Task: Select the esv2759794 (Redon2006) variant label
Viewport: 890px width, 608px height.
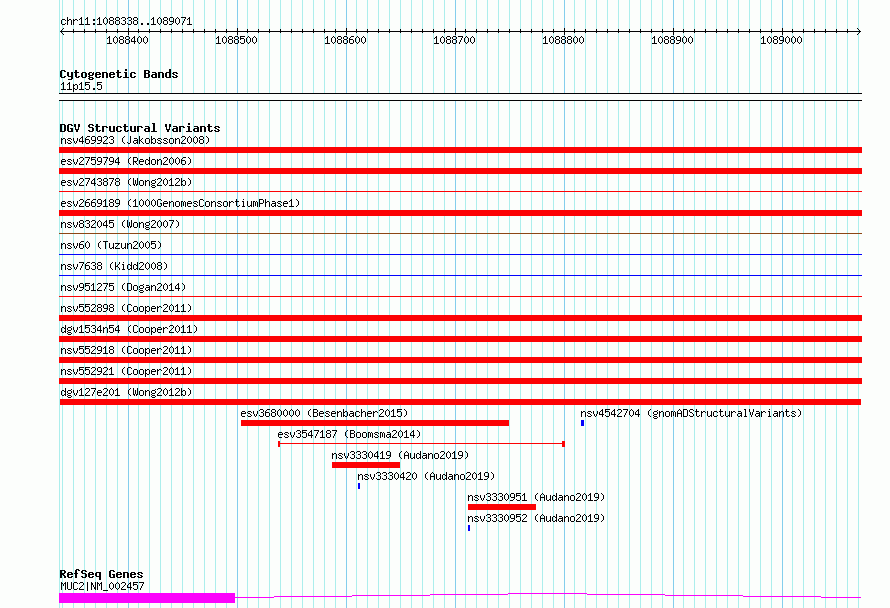Action: (x=126, y=161)
